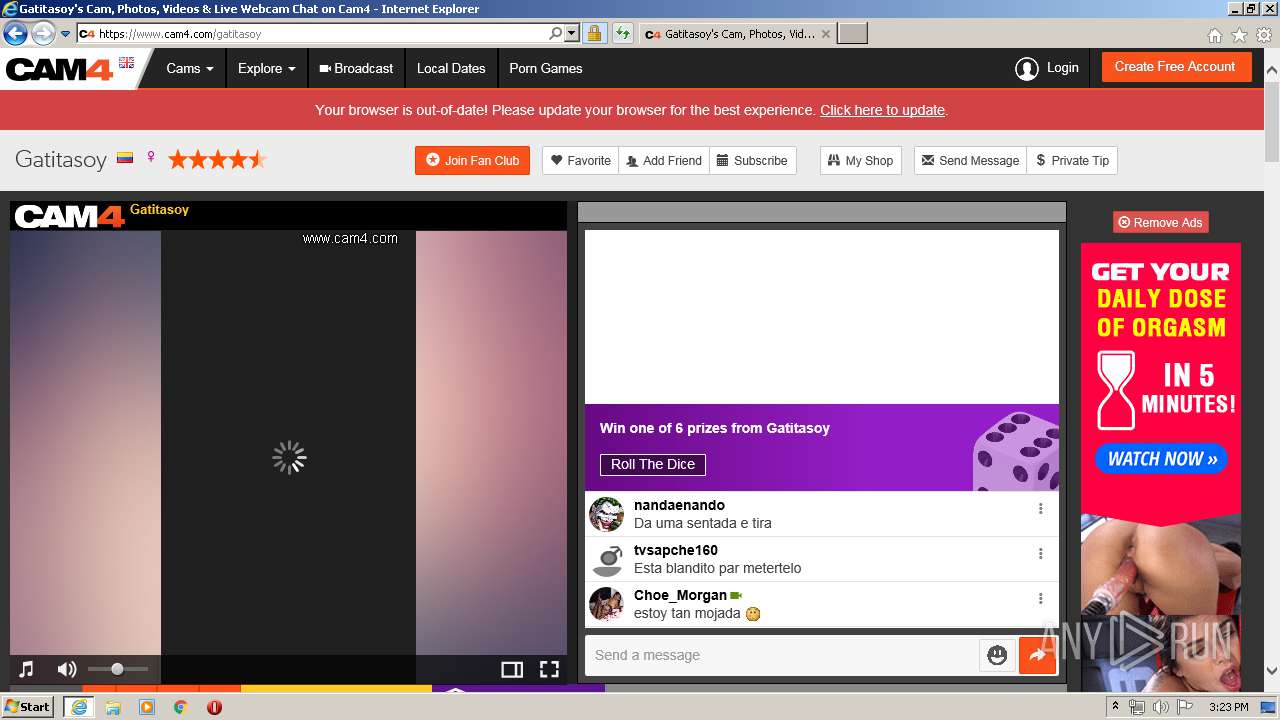Open browser favorites star
This screenshot has width=1280, height=720.
click(1239, 35)
